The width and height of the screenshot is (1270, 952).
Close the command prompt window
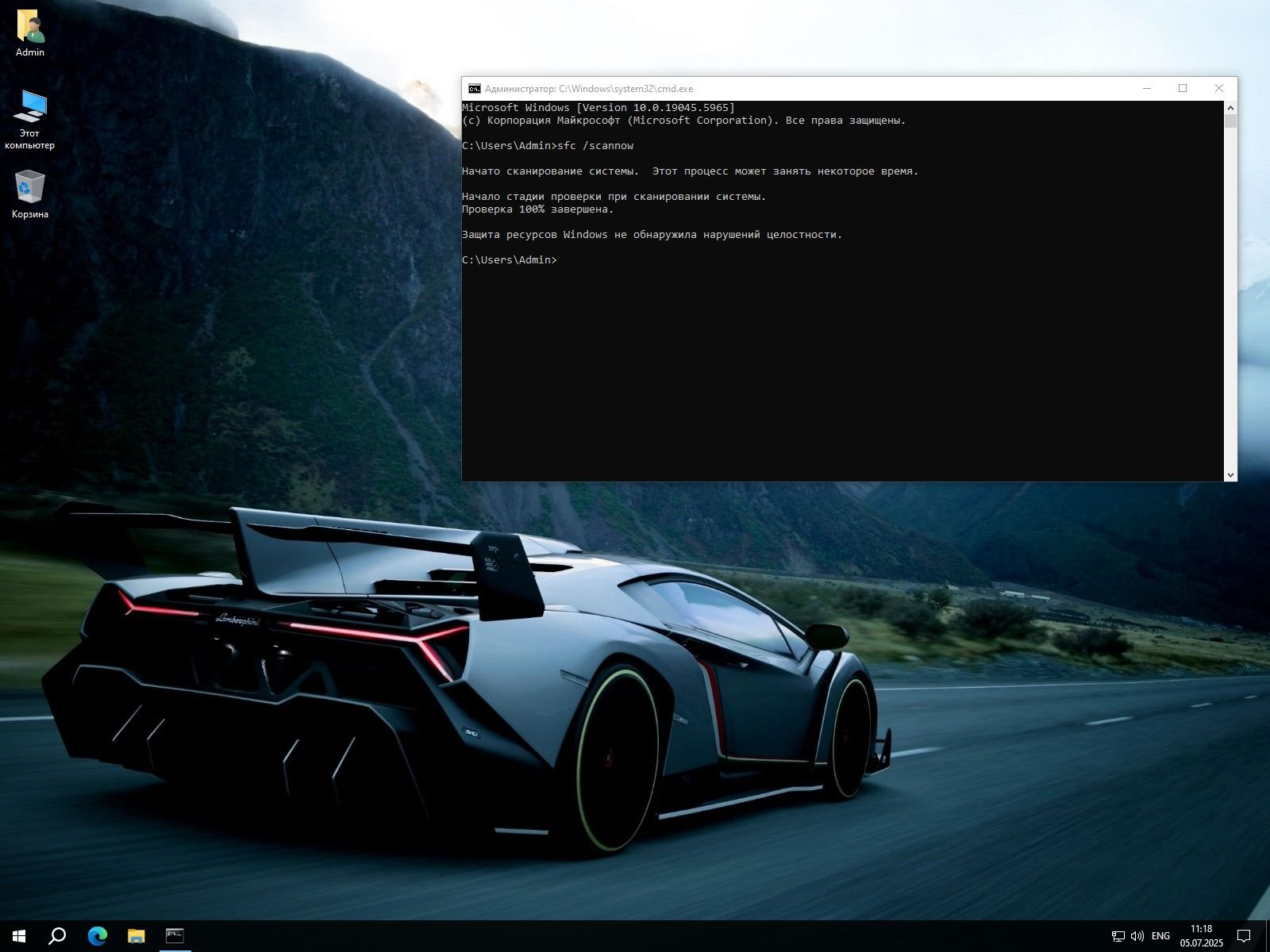[x=1219, y=89]
